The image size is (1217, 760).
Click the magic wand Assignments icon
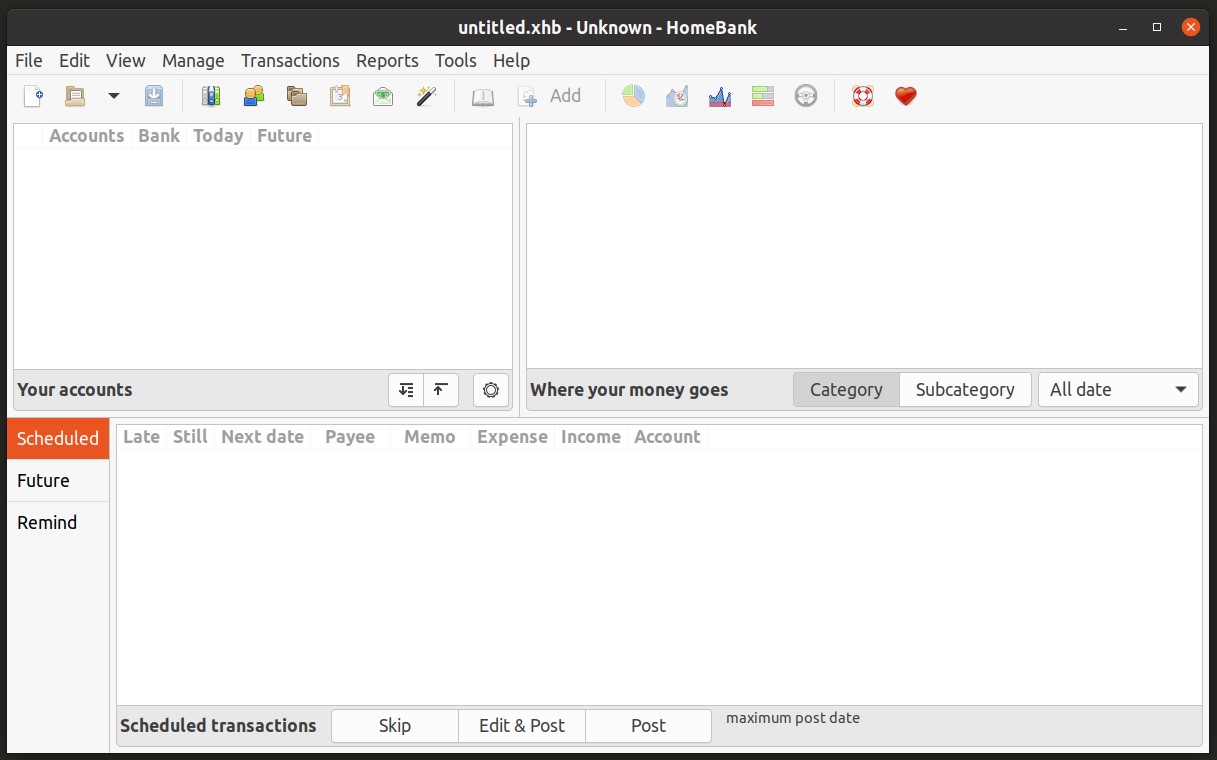[427, 96]
